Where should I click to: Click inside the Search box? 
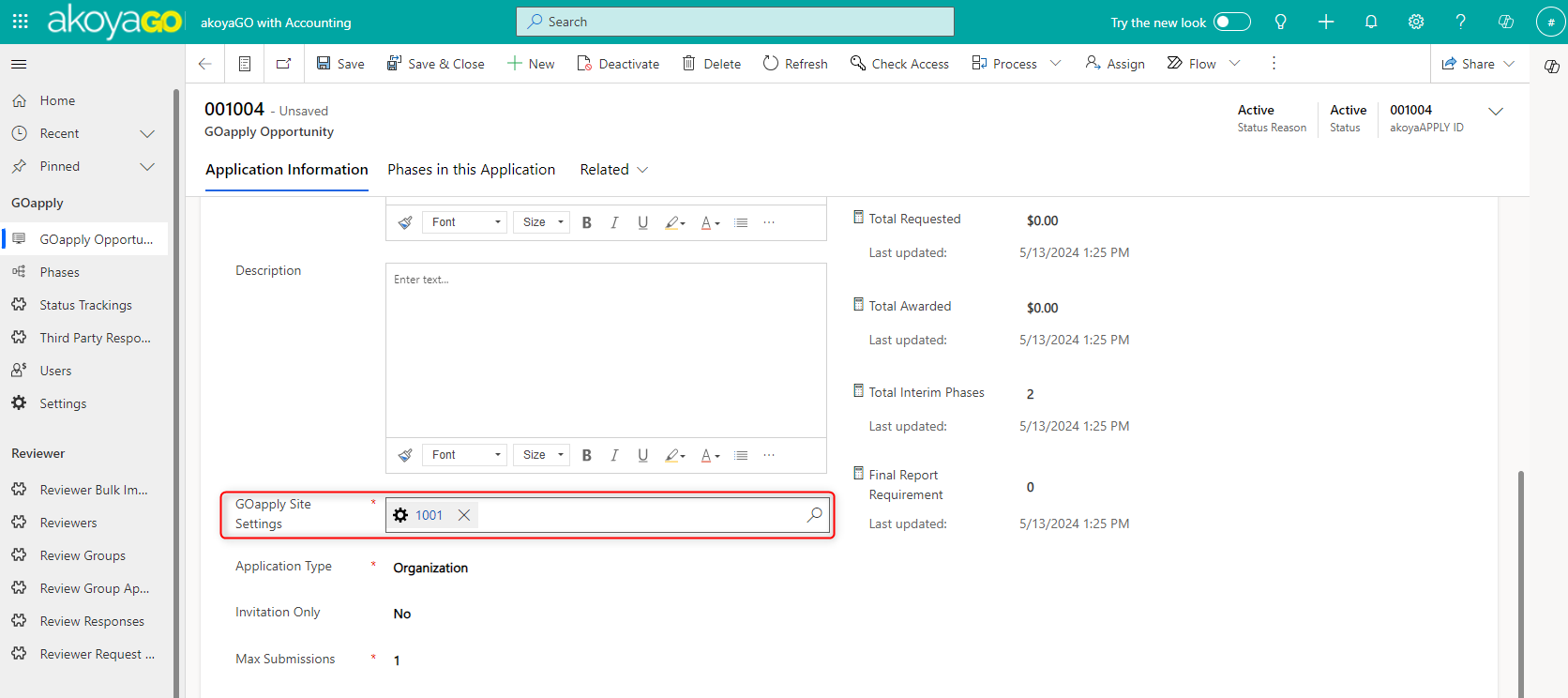[735, 22]
